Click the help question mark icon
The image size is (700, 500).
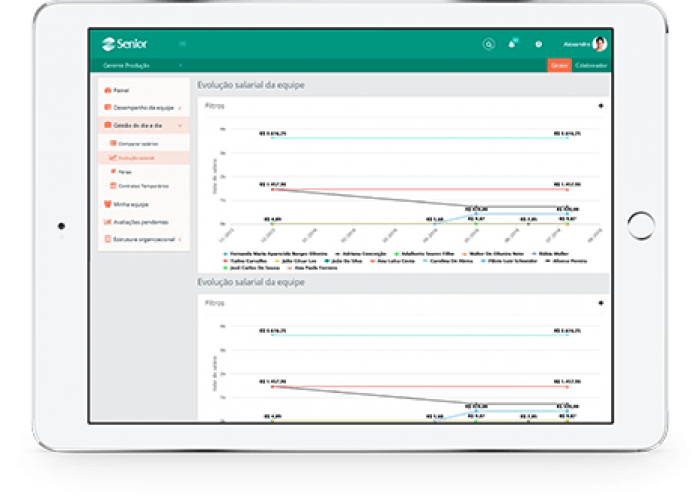click(539, 44)
